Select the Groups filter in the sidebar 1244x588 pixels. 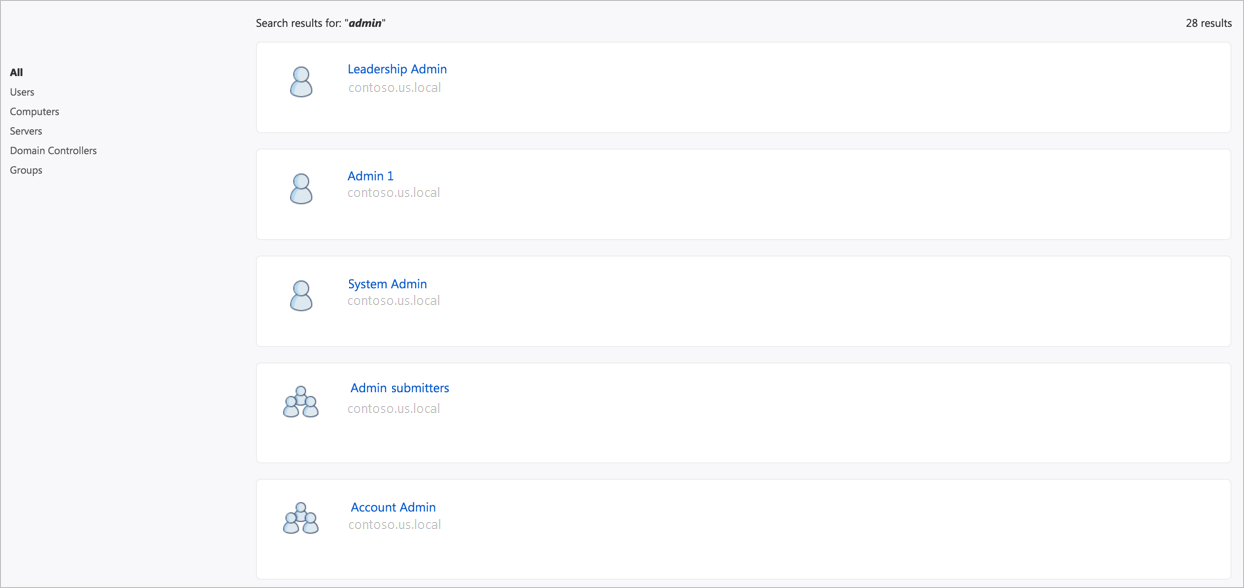[x=25, y=170]
